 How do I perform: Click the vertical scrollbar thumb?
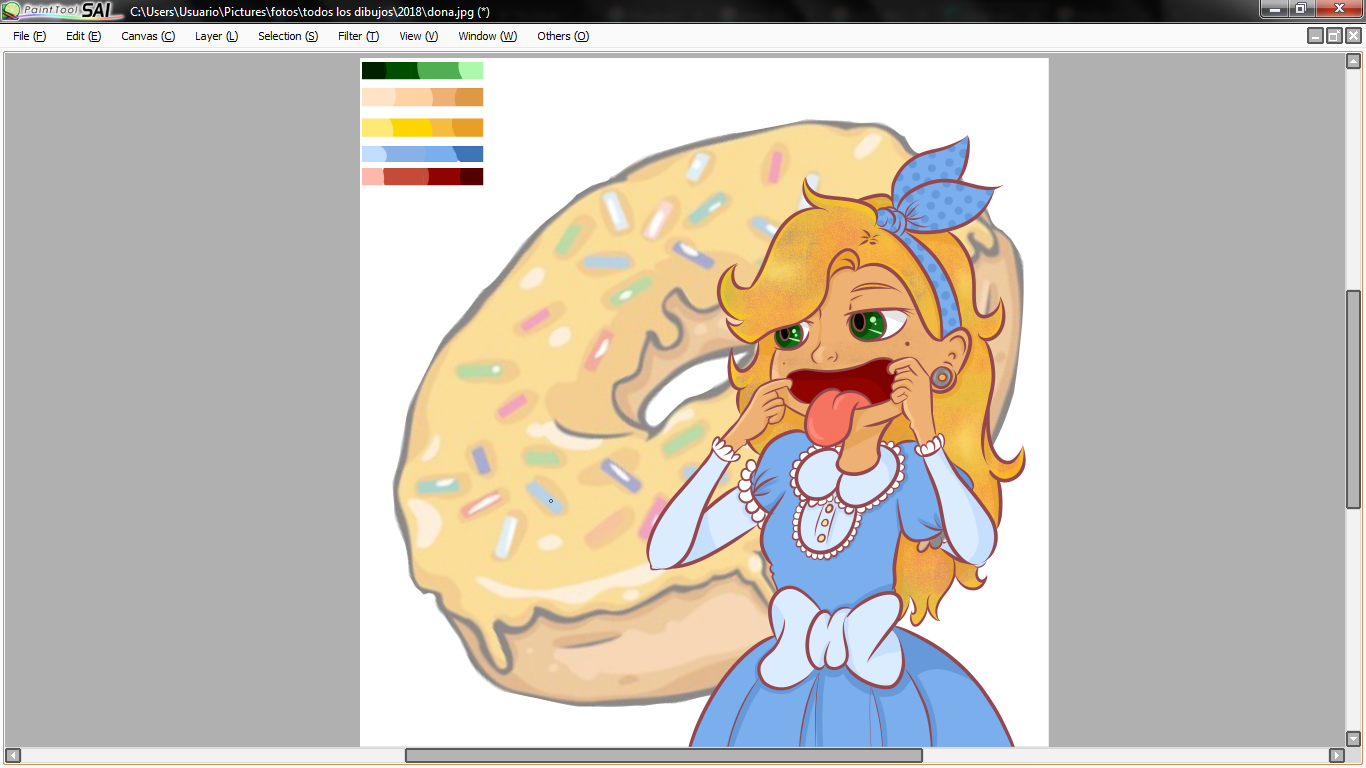pos(1353,400)
